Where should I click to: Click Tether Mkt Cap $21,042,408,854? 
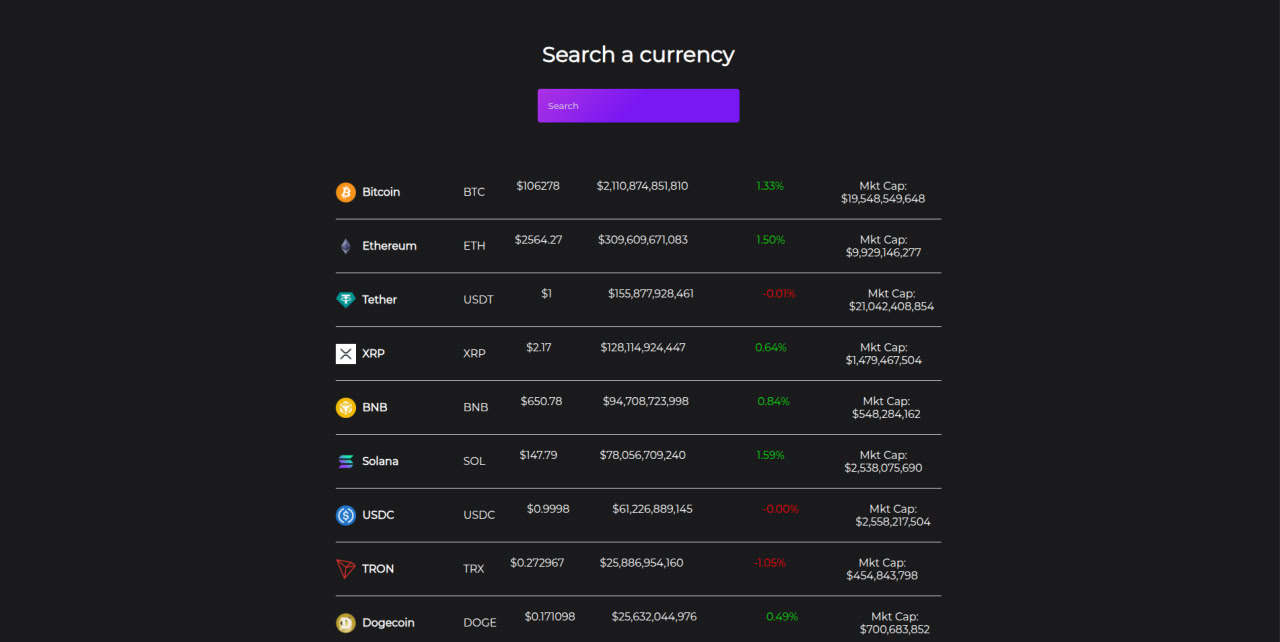tap(891, 300)
